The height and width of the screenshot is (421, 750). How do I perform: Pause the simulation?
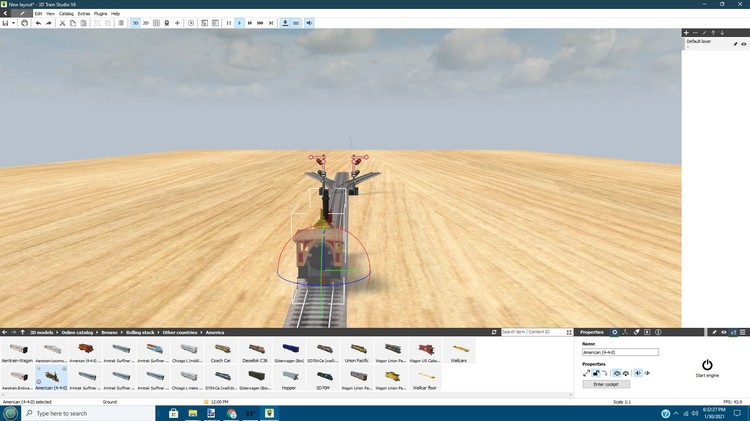tap(229, 23)
